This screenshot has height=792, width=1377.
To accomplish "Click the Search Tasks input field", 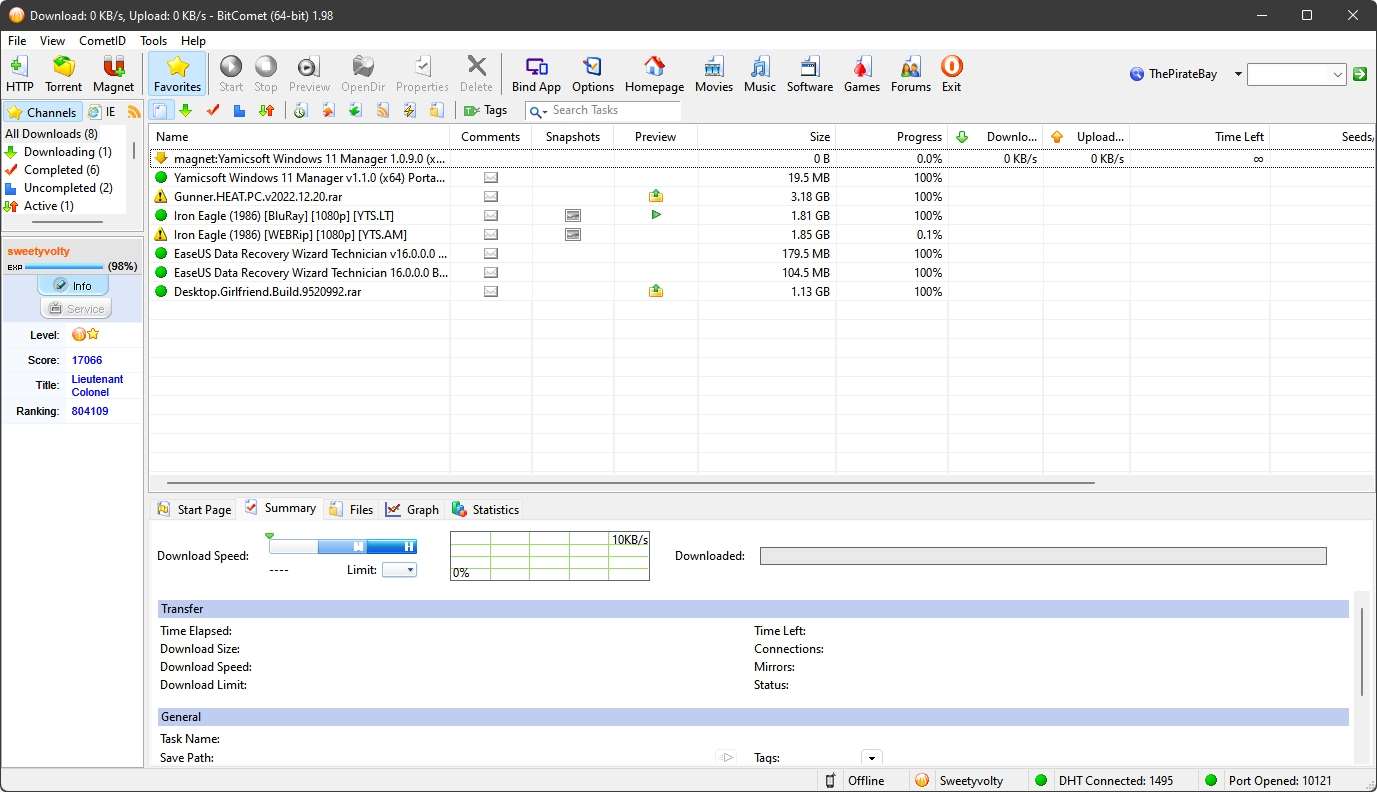I will point(612,111).
